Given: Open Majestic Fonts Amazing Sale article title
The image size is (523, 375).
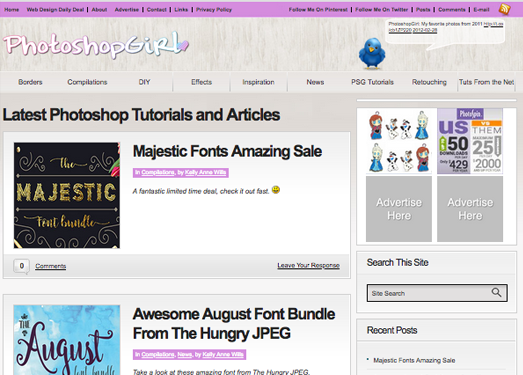Looking at the screenshot, I should tap(227, 151).
